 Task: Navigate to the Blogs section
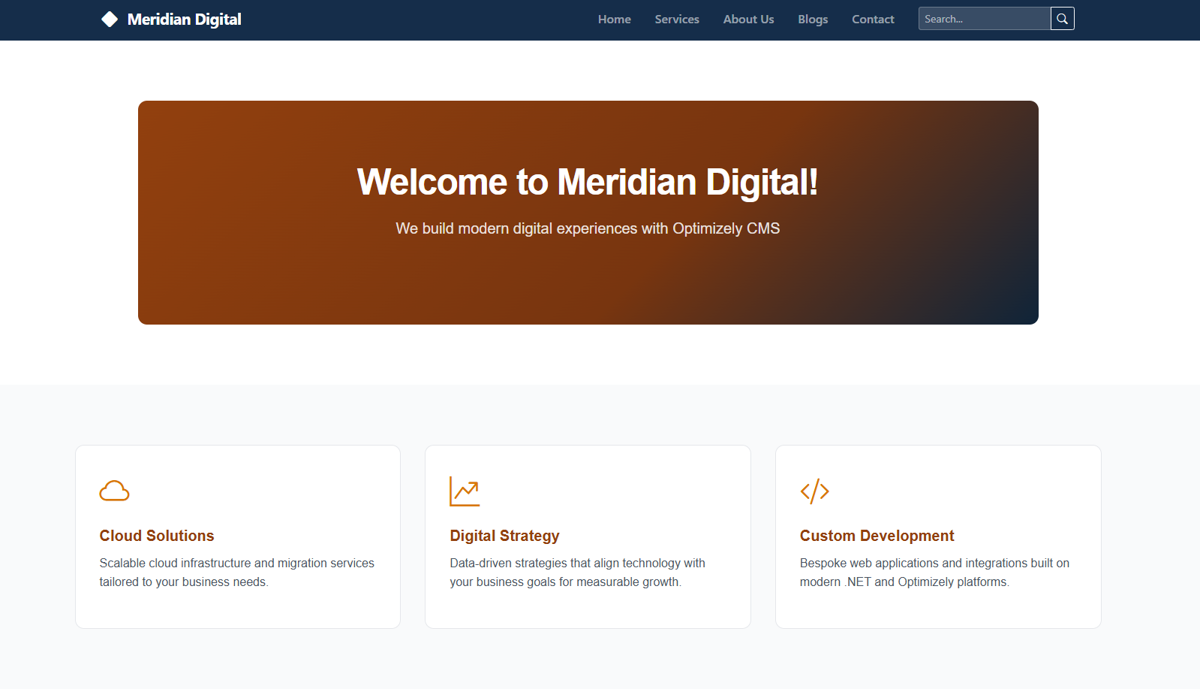pyautogui.click(x=813, y=19)
